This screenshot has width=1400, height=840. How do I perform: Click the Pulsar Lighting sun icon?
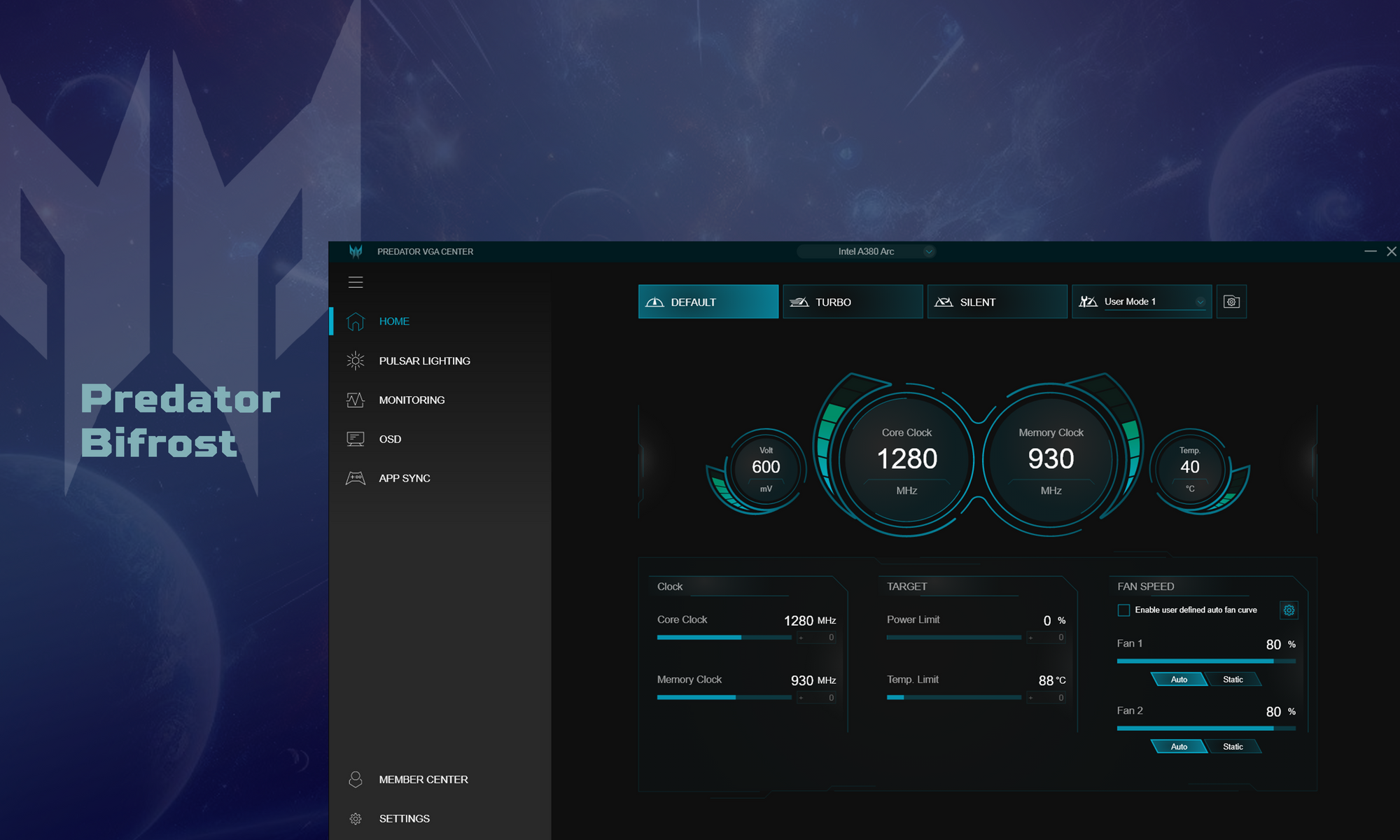click(x=356, y=360)
